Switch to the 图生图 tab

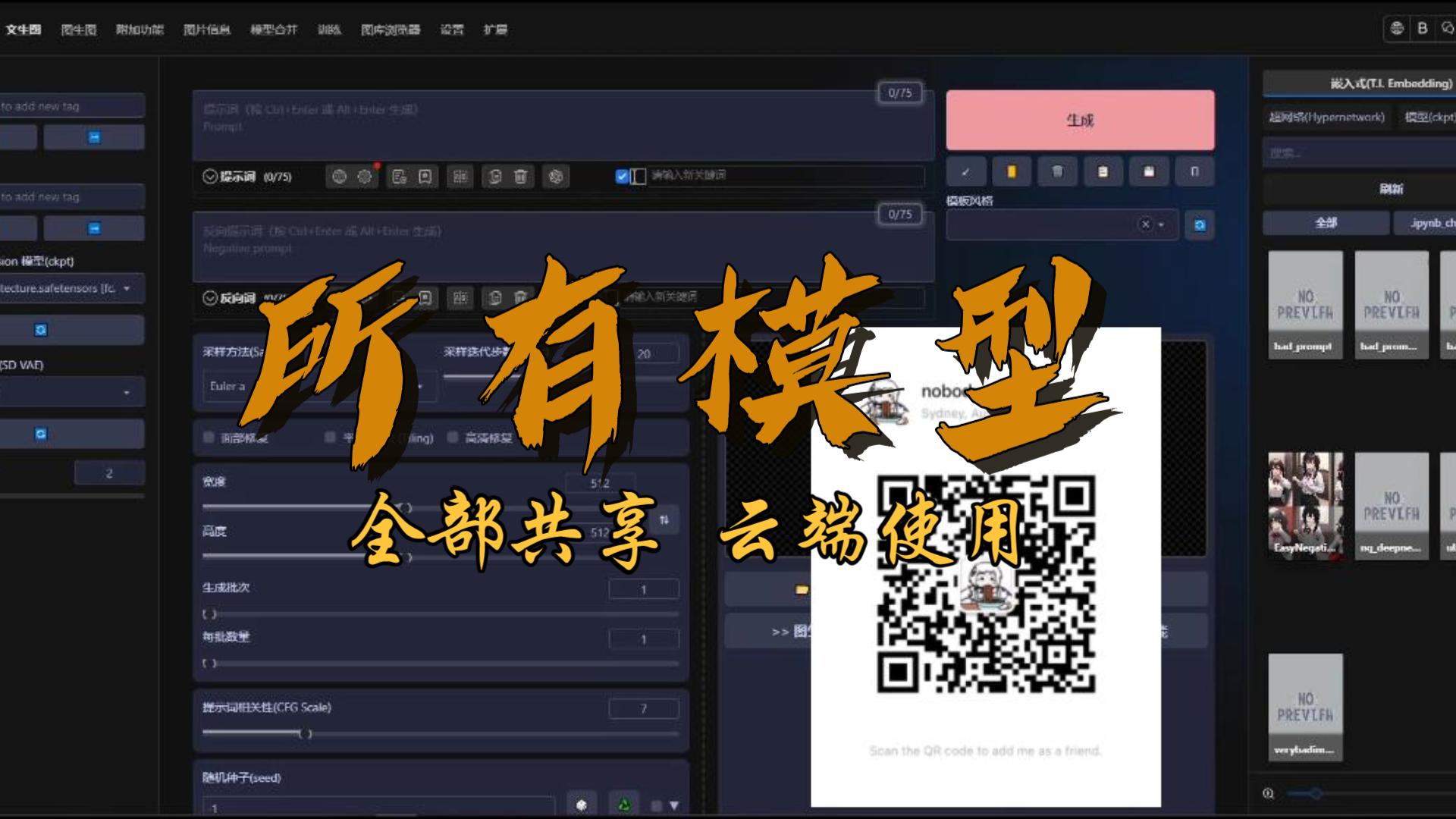(78, 30)
